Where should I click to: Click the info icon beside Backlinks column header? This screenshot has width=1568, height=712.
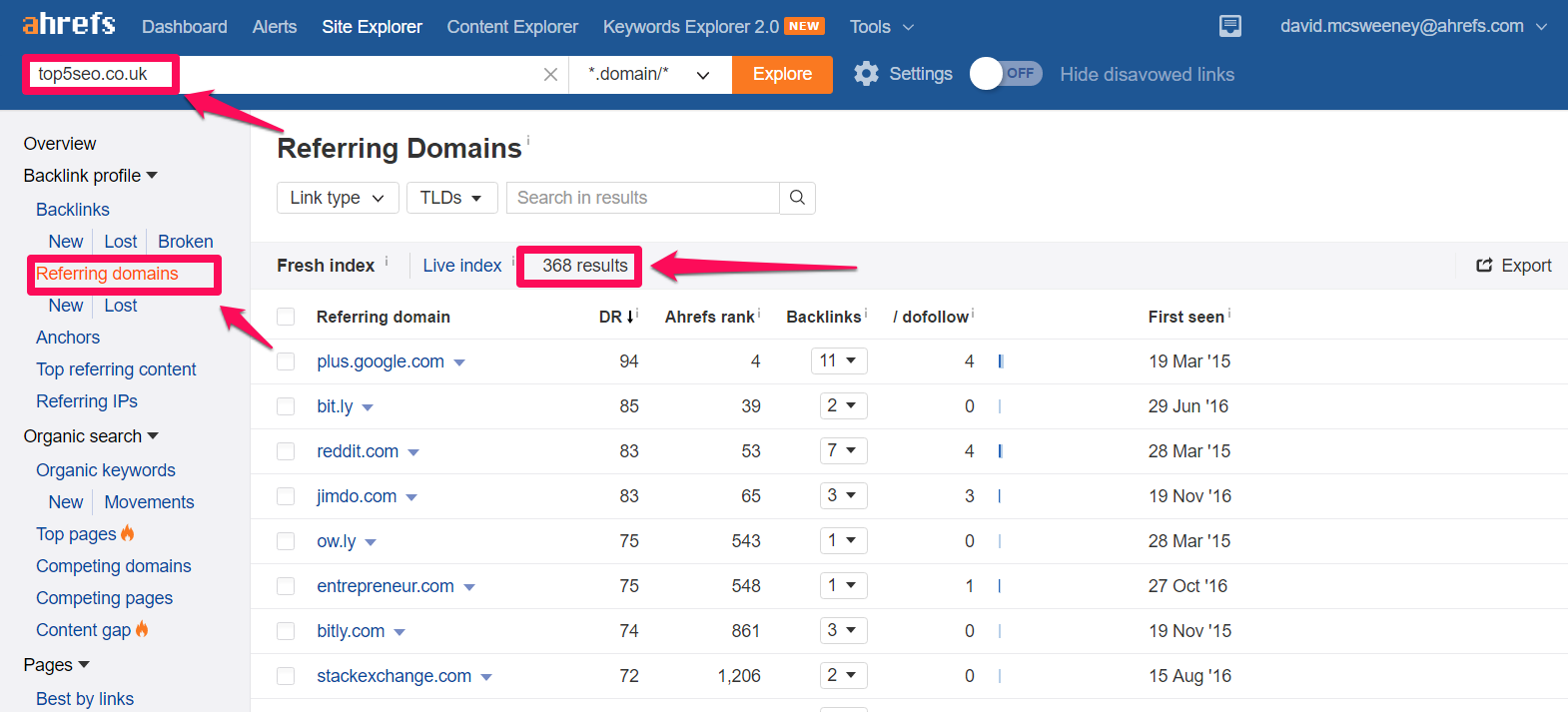point(866,313)
